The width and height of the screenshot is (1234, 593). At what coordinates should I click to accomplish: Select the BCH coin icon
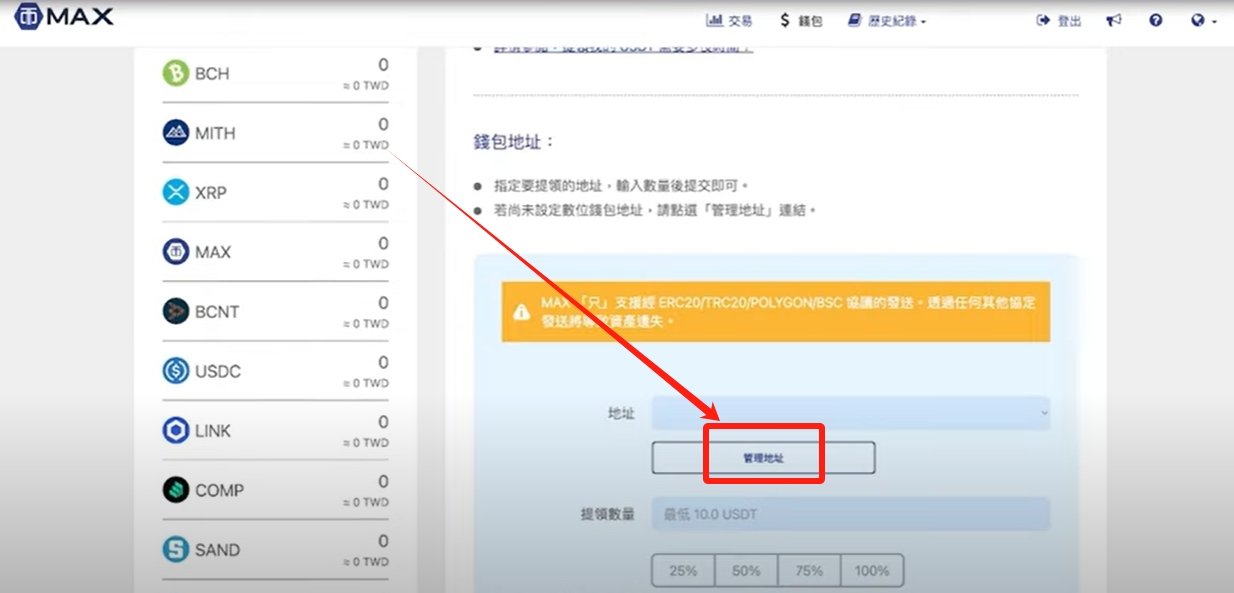(x=176, y=74)
